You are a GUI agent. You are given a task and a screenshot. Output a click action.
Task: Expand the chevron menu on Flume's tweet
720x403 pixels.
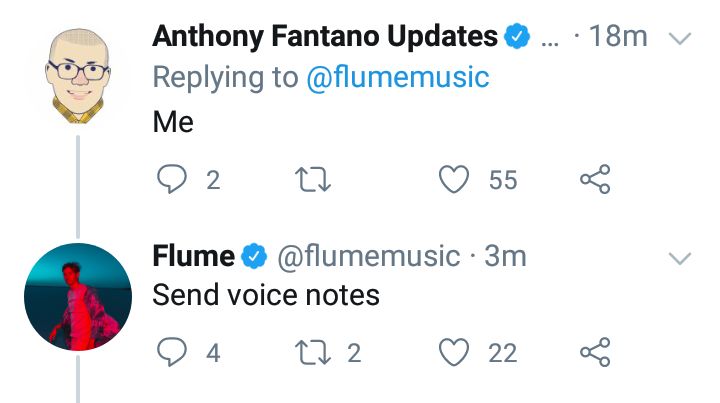679,258
